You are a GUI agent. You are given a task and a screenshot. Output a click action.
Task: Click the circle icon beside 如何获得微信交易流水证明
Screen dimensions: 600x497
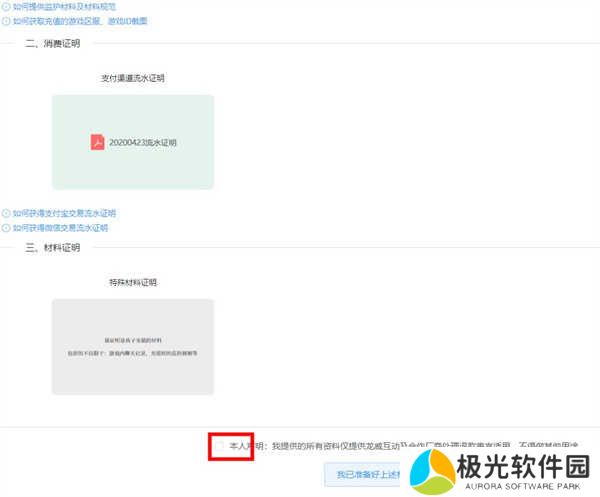point(6,227)
